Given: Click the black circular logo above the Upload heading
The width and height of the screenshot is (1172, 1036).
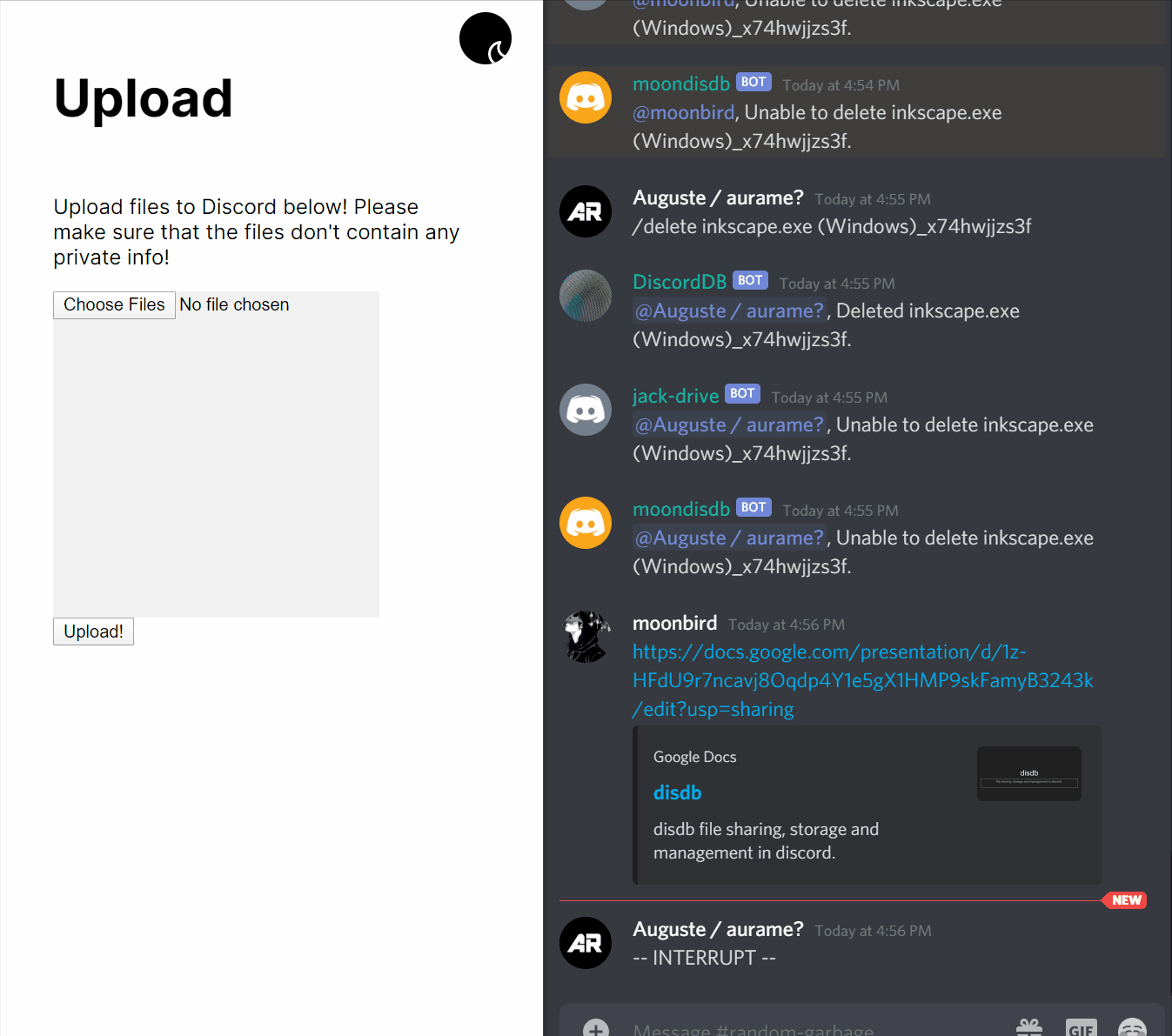Looking at the screenshot, I should 486,38.
